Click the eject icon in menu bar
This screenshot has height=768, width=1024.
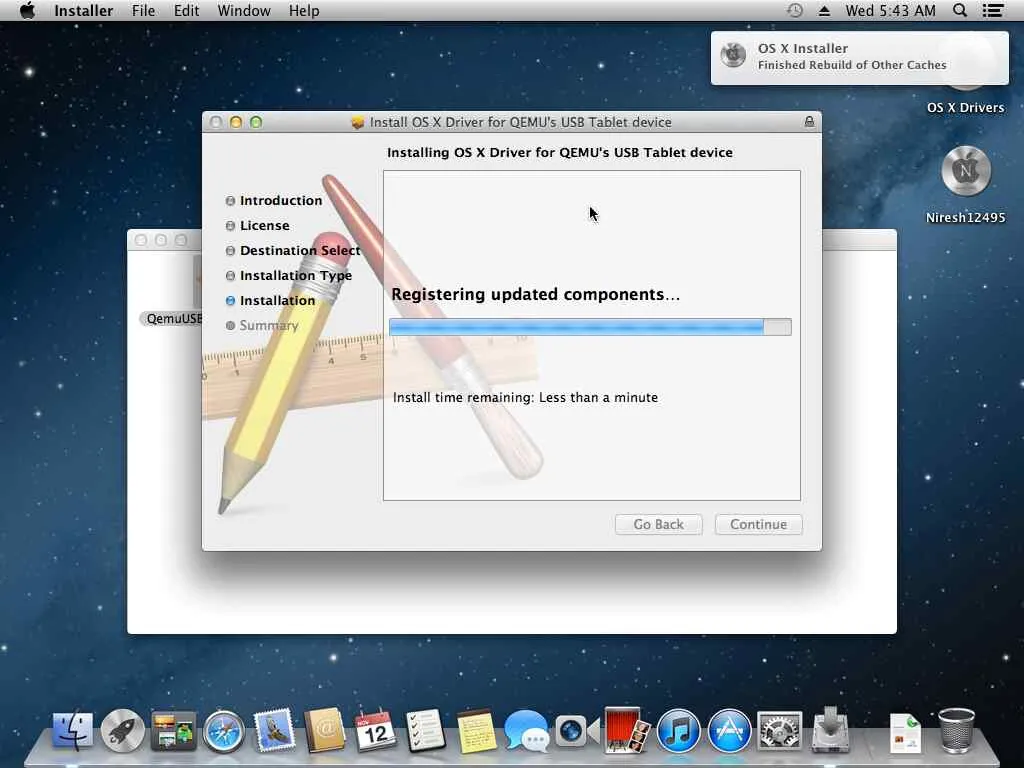pos(824,11)
